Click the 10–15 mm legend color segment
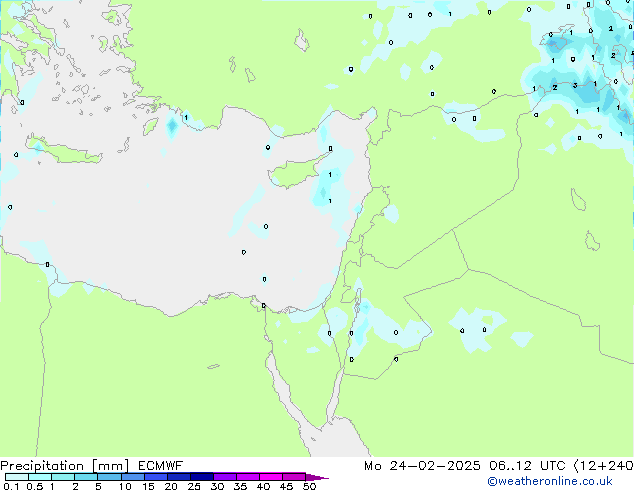The height and width of the screenshot is (490, 634). point(132,477)
